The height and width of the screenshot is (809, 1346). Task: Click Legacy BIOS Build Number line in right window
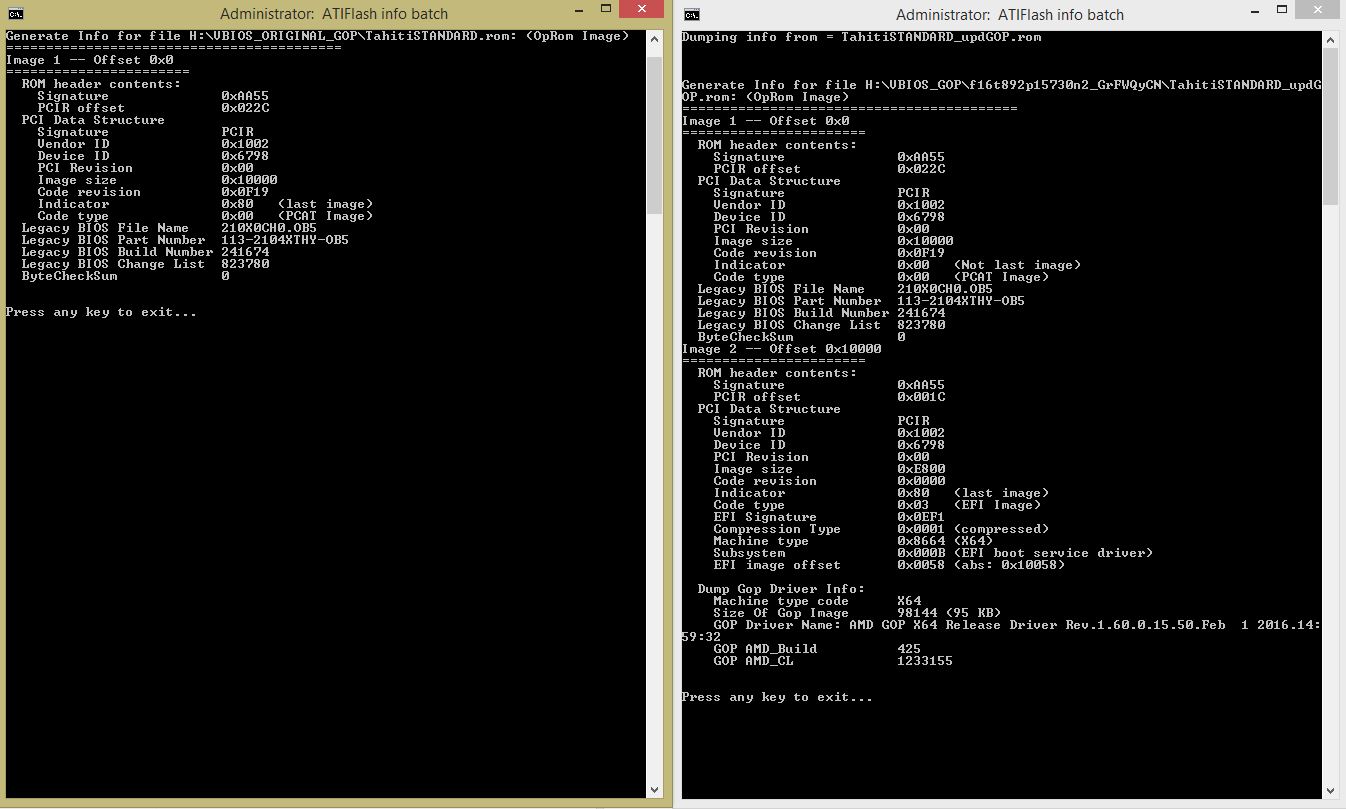(x=821, y=313)
